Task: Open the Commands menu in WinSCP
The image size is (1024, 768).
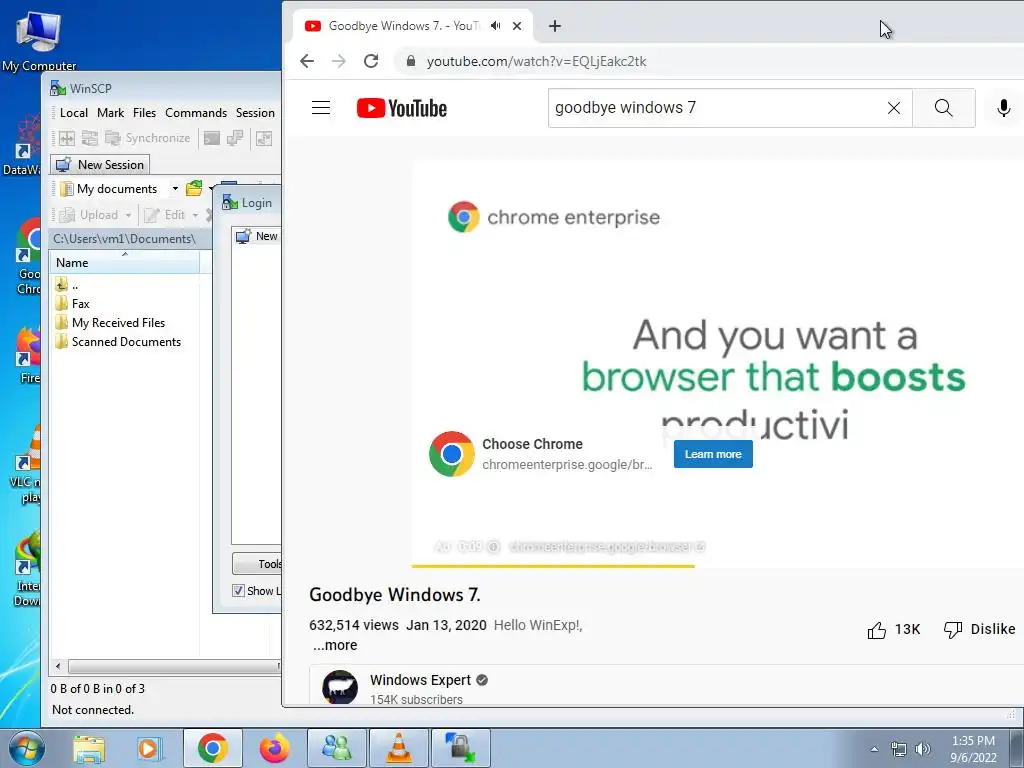Action: pyautogui.click(x=196, y=113)
